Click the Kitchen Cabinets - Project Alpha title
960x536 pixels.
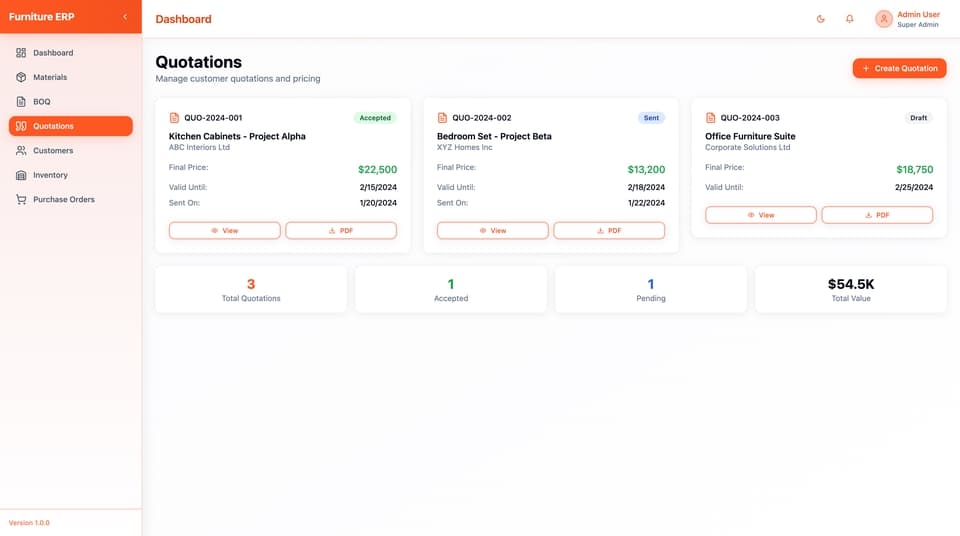(x=237, y=136)
